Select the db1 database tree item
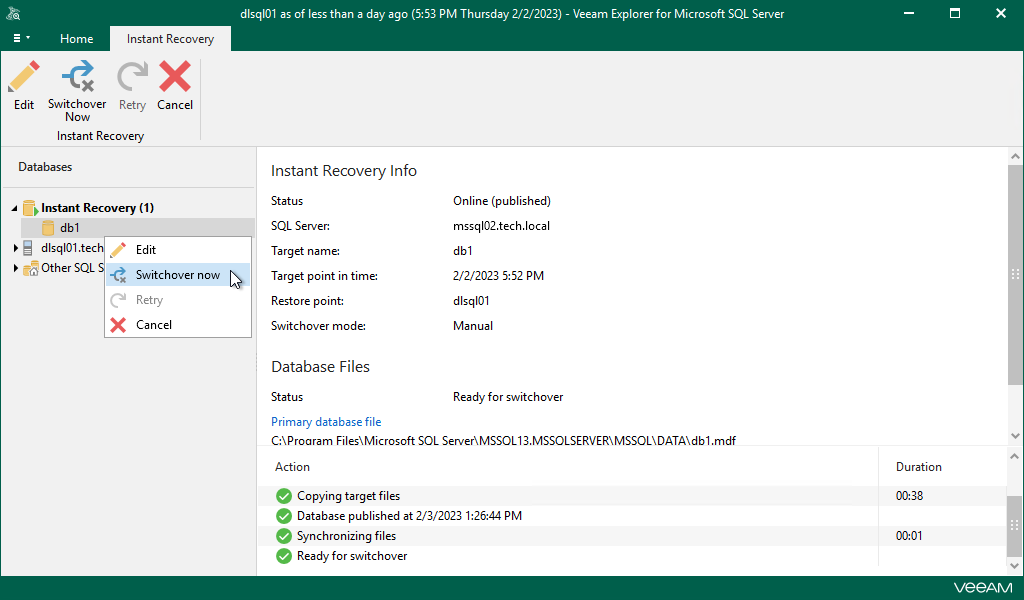Screen dimensions: 1024x600 (x=137, y=228)
